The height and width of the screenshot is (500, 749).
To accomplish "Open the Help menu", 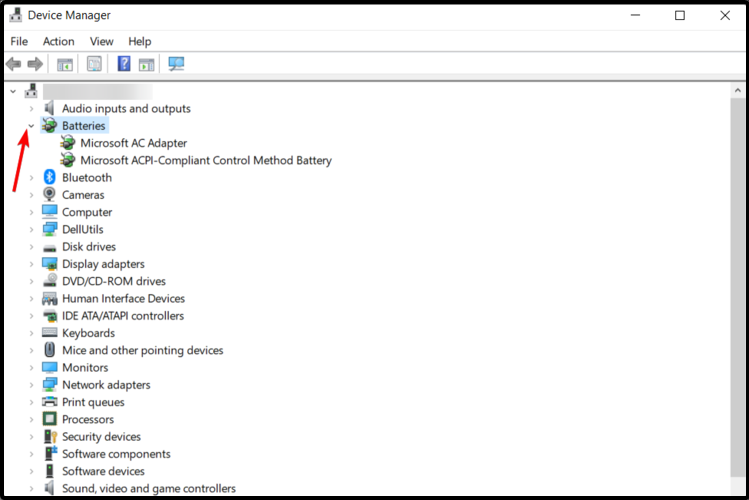I will click(139, 42).
